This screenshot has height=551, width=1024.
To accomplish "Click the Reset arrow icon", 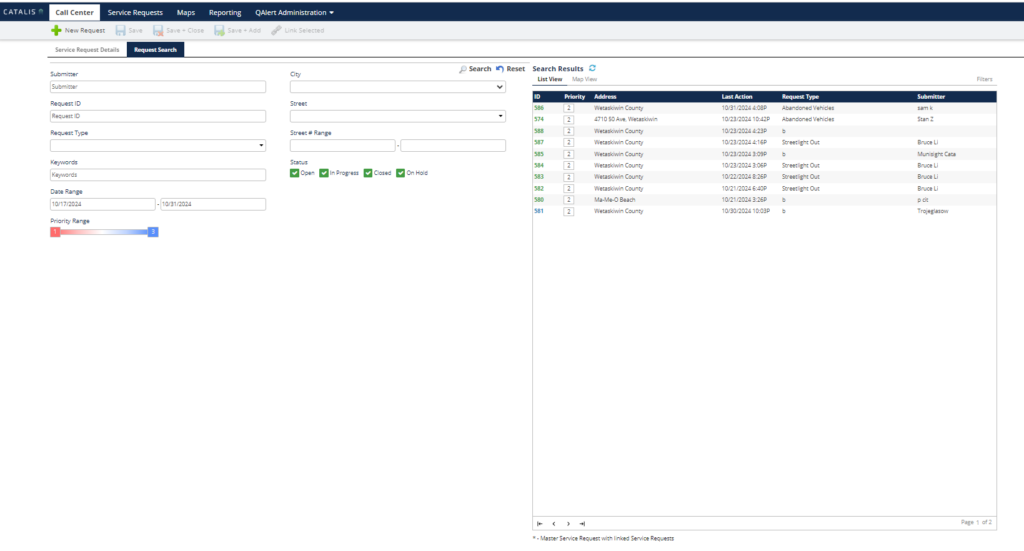I will point(500,69).
